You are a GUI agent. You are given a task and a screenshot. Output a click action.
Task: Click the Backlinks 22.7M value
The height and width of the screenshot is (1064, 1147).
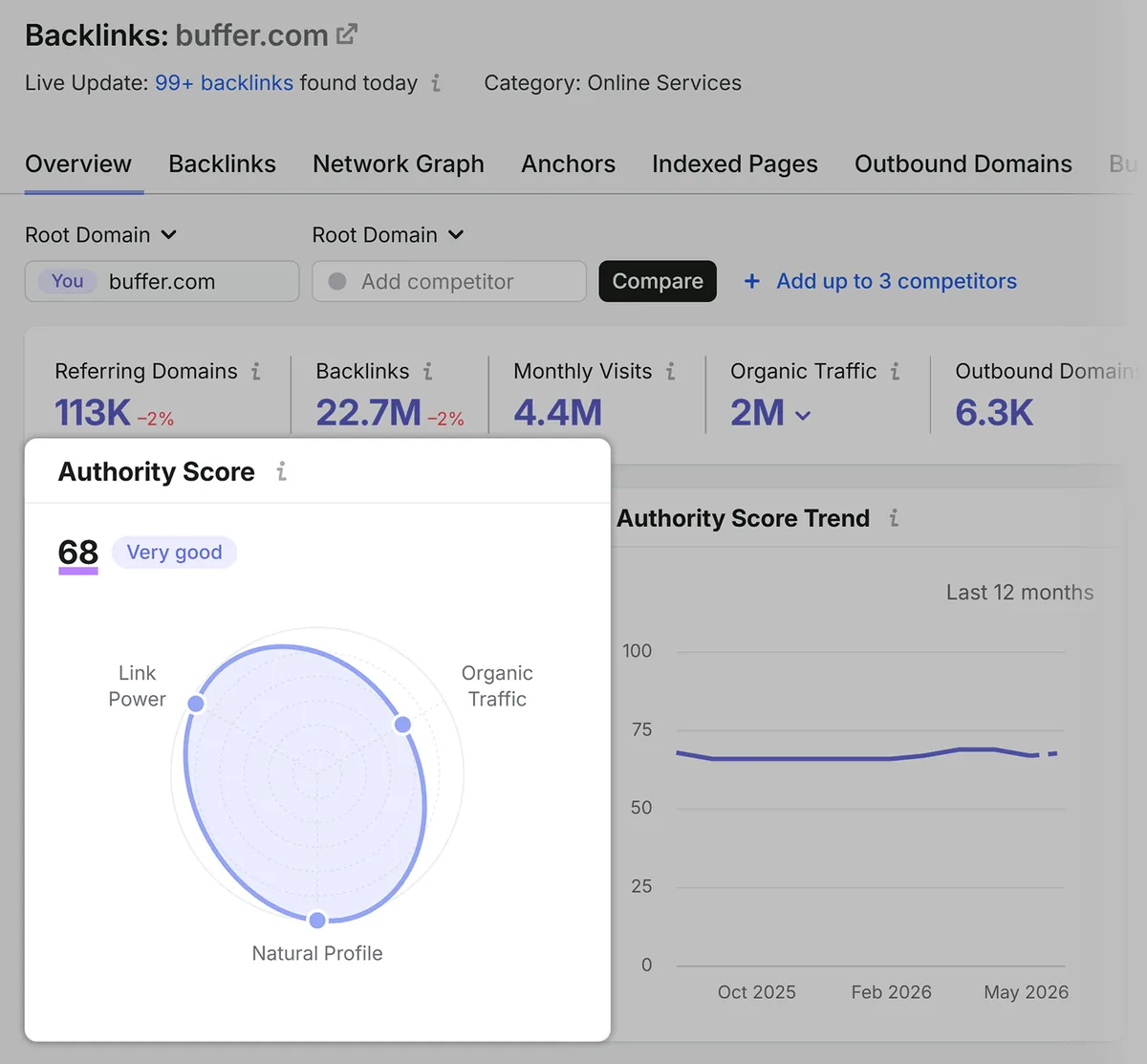368,413
